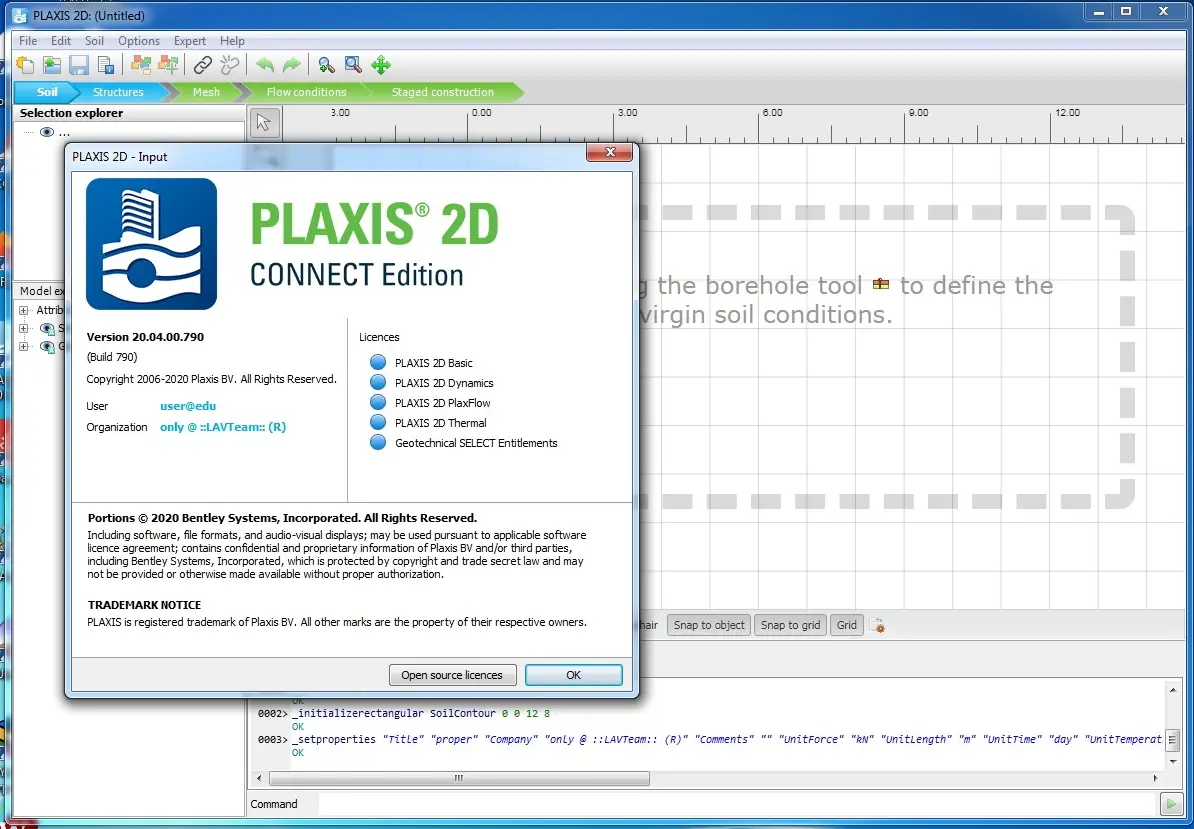Open the Show materials icon in the toolbar
The height and width of the screenshot is (829, 1194).
click(x=141, y=65)
